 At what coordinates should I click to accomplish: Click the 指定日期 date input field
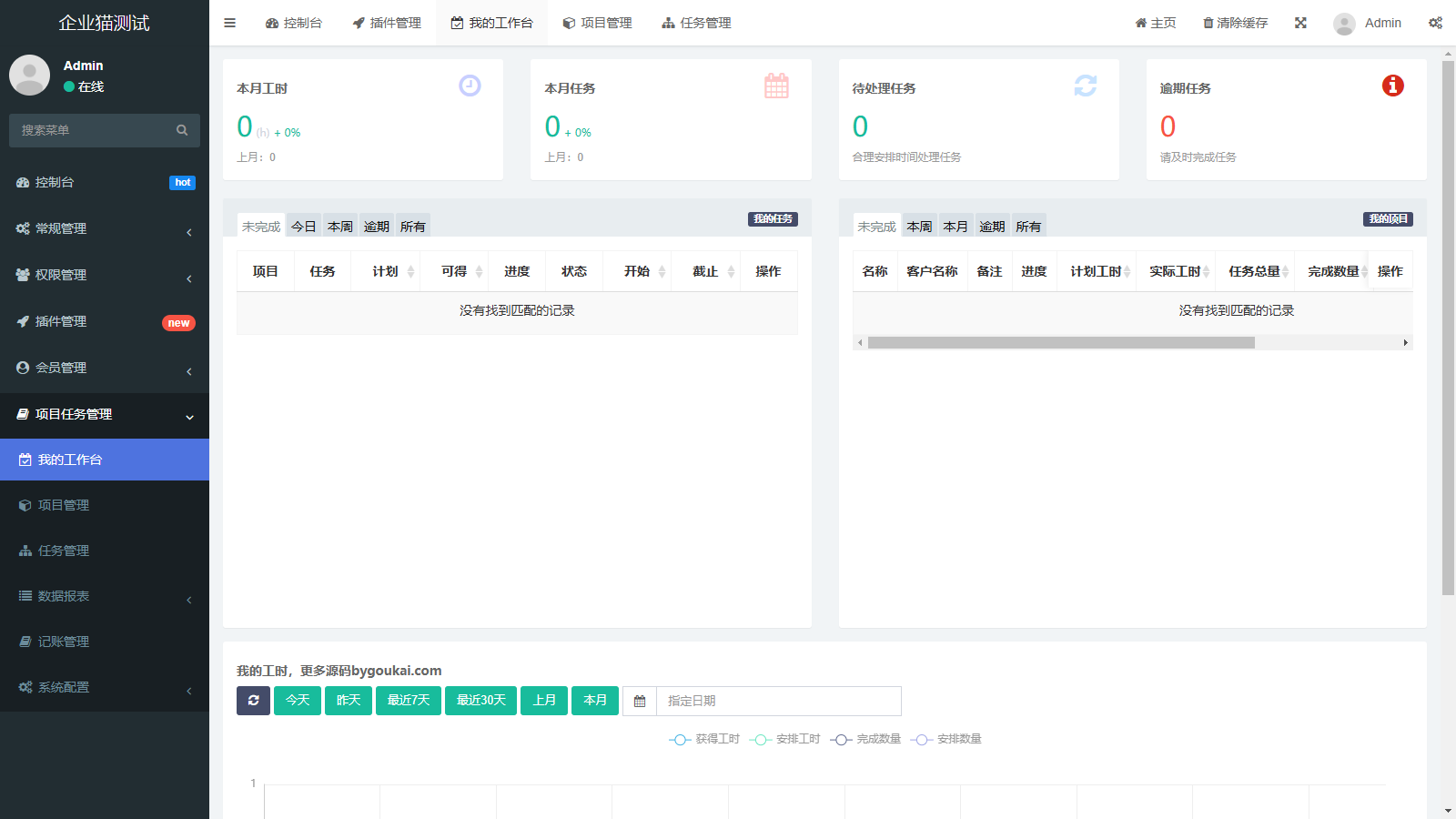point(778,701)
